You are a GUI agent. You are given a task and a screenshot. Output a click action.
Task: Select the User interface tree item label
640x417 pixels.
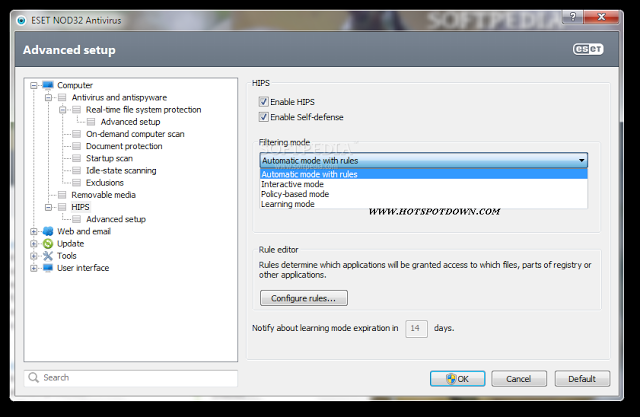83,268
